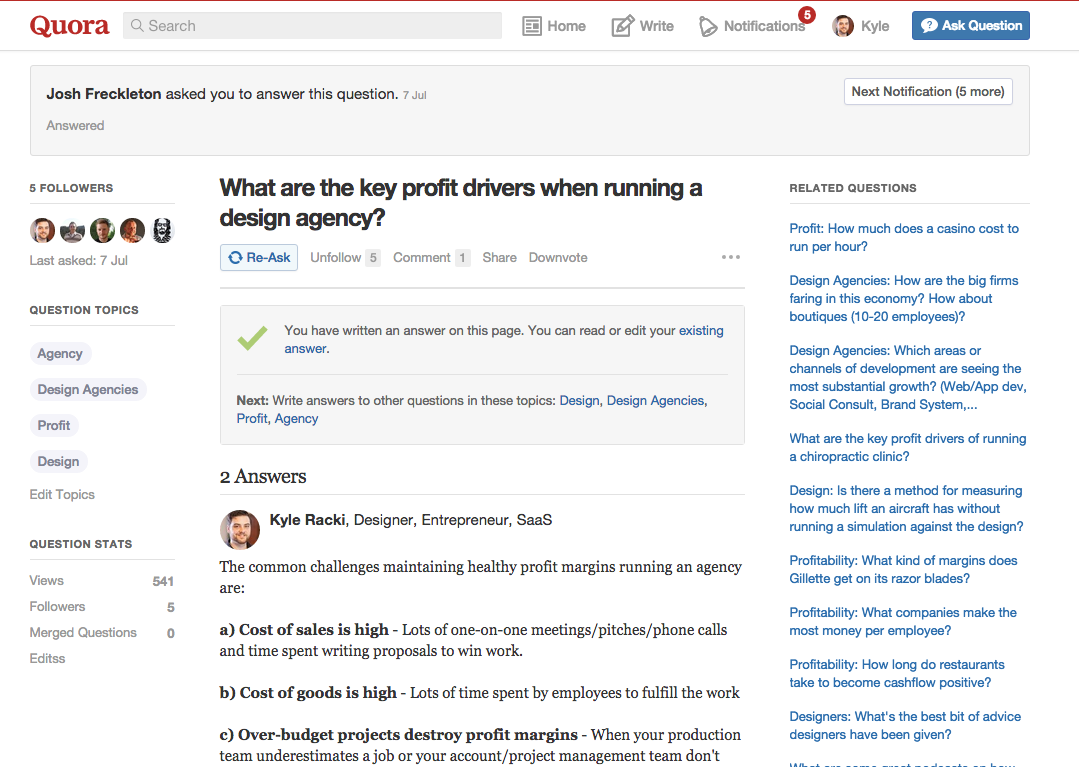Click Kyle's profile avatar in the header

tap(843, 26)
